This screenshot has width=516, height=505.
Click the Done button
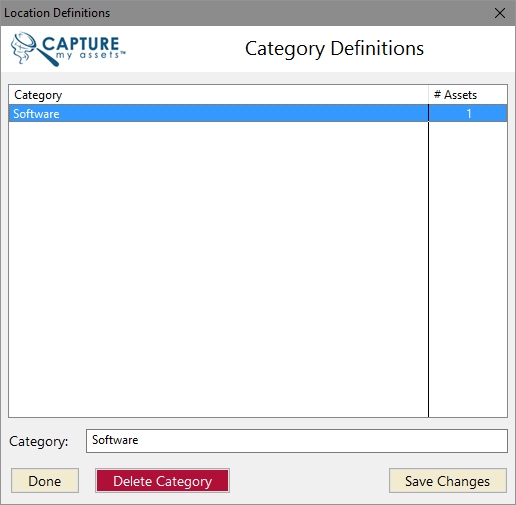click(45, 481)
